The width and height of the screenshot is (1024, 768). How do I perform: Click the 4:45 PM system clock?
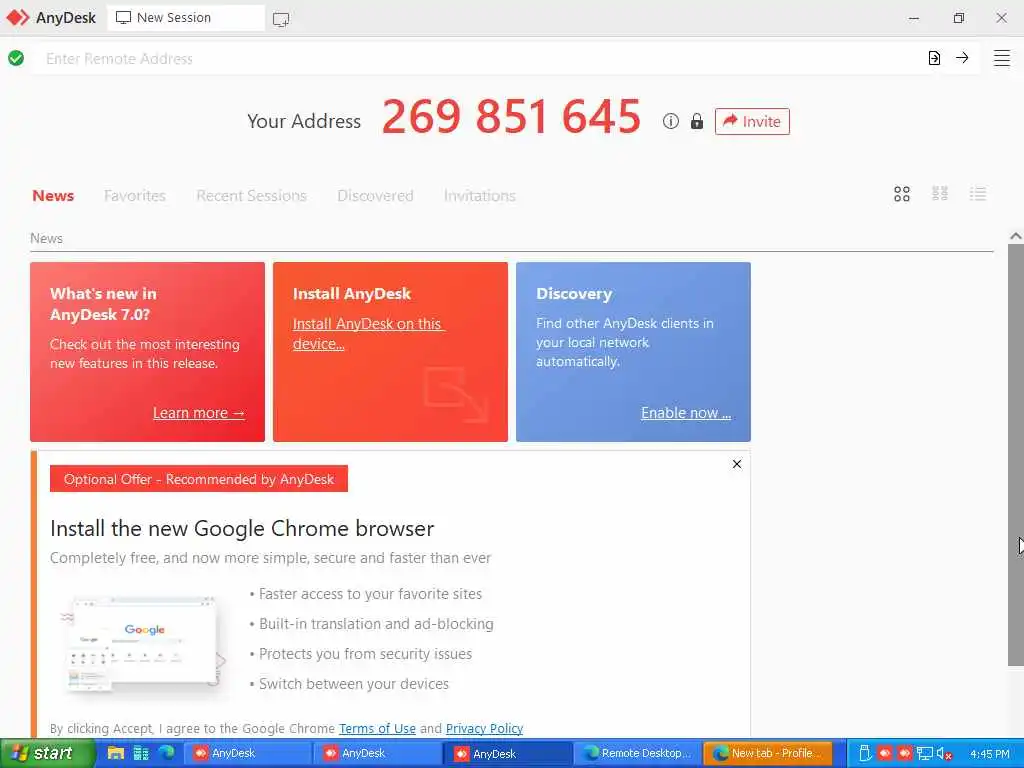point(989,754)
